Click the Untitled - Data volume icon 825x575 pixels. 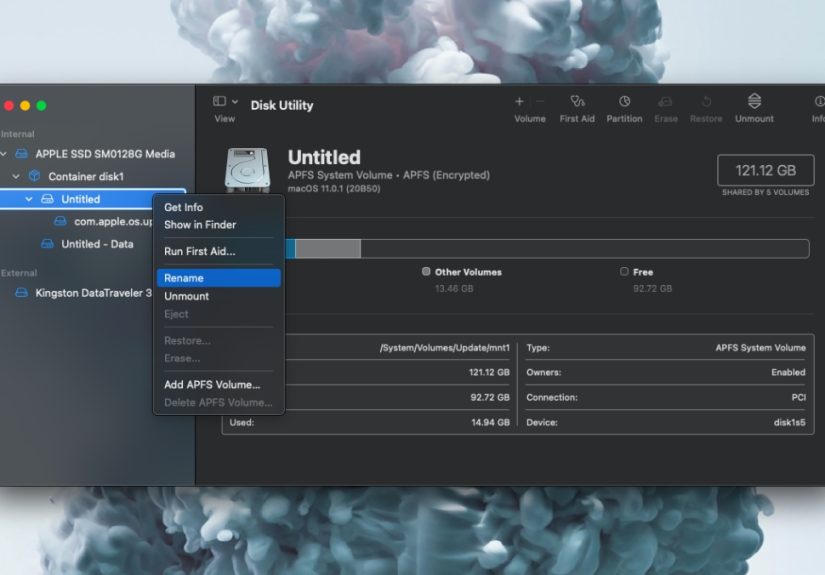pyautogui.click(x=47, y=244)
